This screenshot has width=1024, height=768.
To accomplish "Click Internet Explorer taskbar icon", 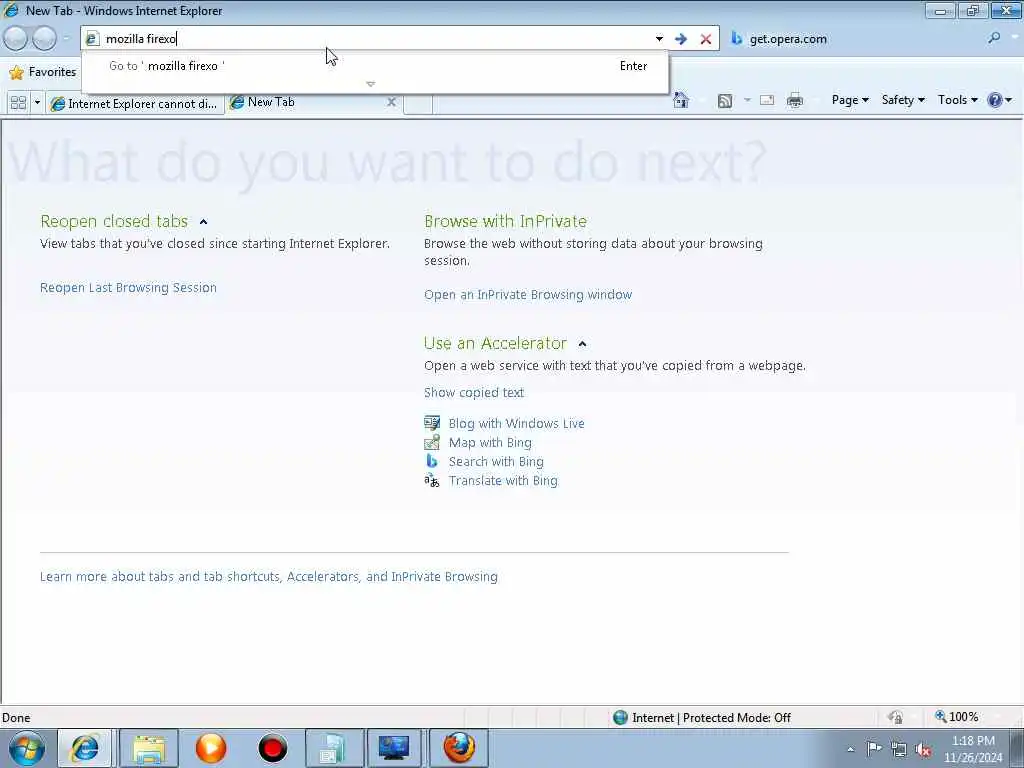I will pyautogui.click(x=85, y=748).
